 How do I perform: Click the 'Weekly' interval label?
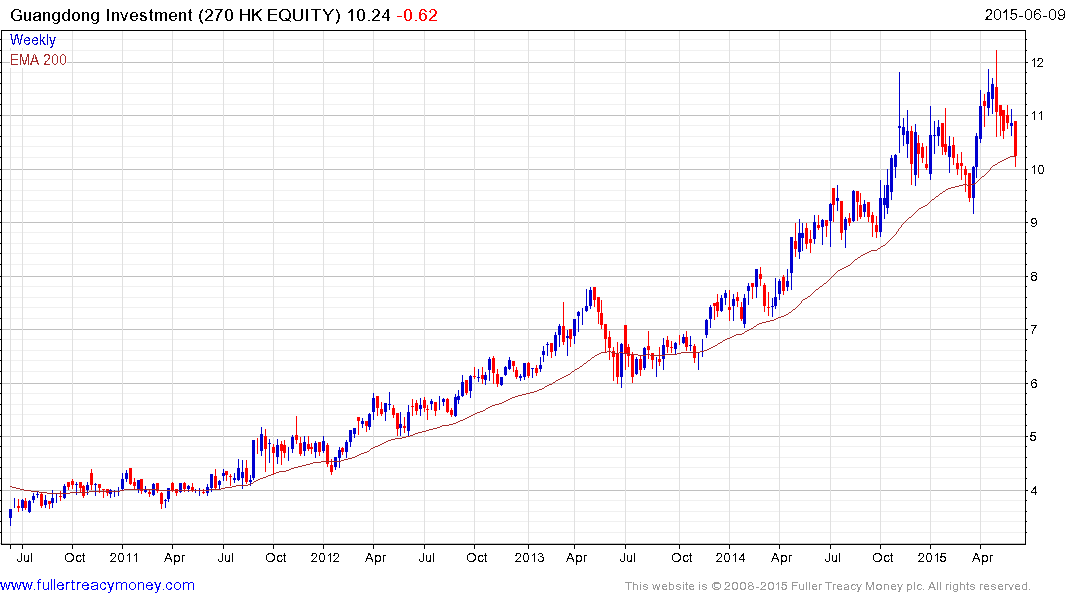[x=33, y=40]
